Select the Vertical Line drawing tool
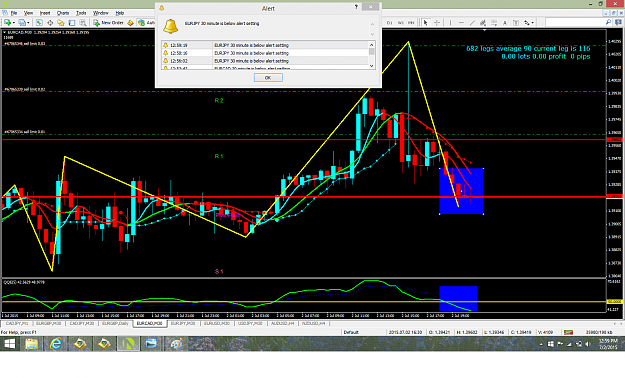625x378 pixels. click(x=450, y=23)
